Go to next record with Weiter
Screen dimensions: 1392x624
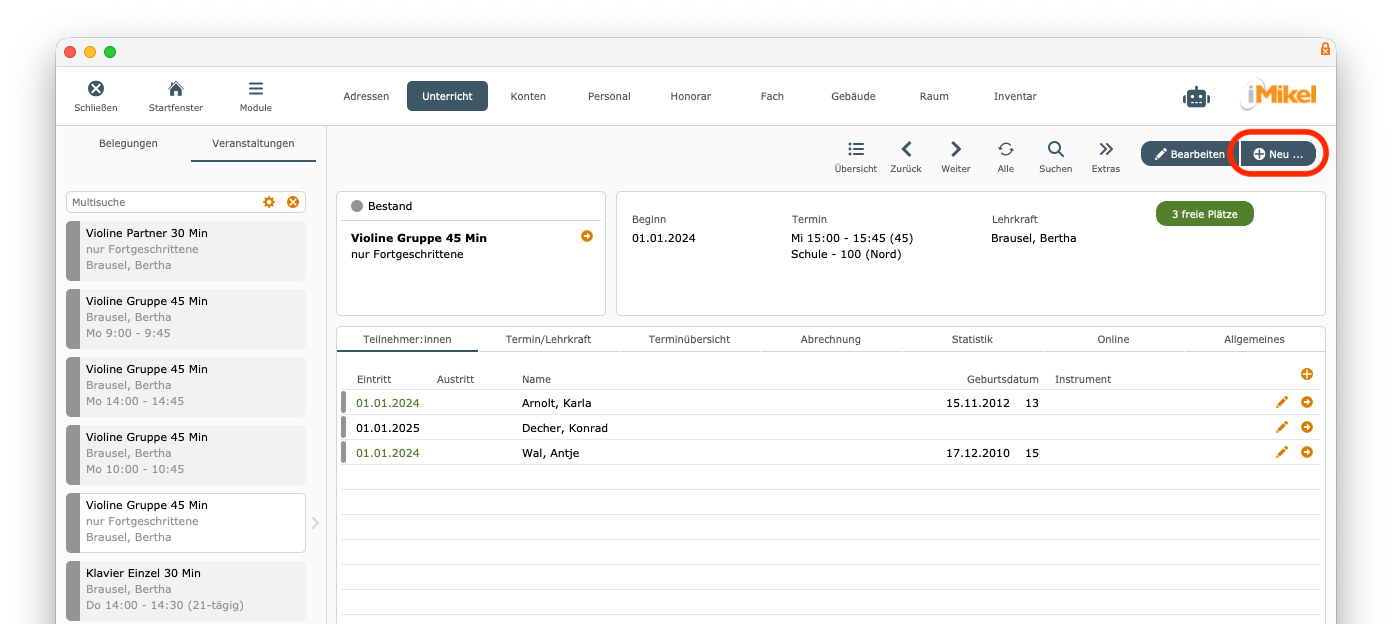point(956,150)
